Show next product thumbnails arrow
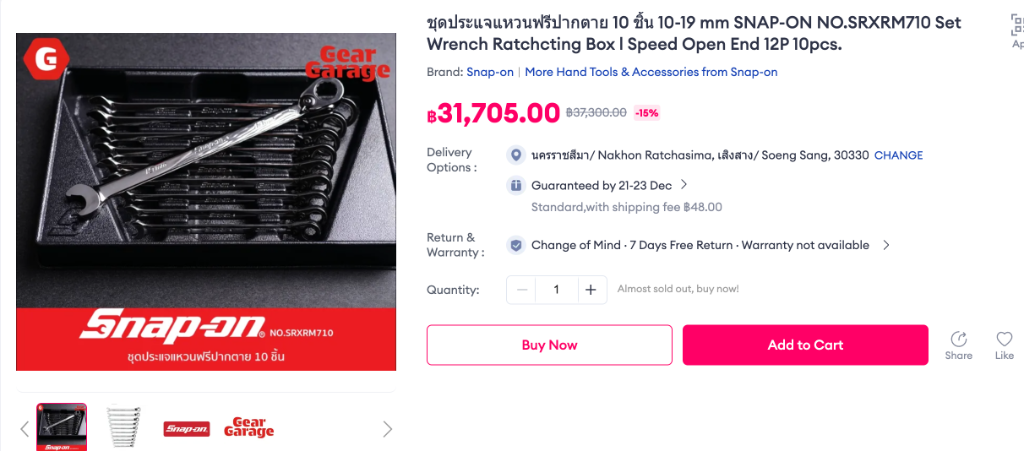 point(387,429)
